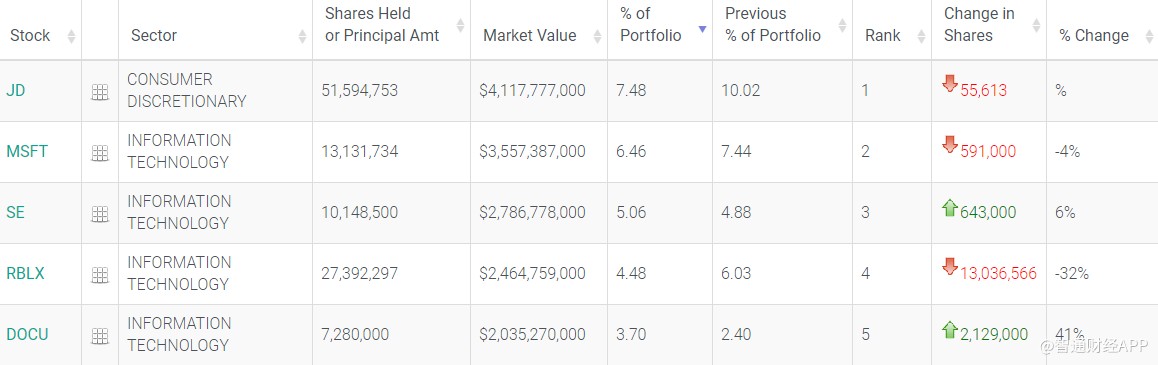Open the grid icon beside MSFT

click(100, 153)
